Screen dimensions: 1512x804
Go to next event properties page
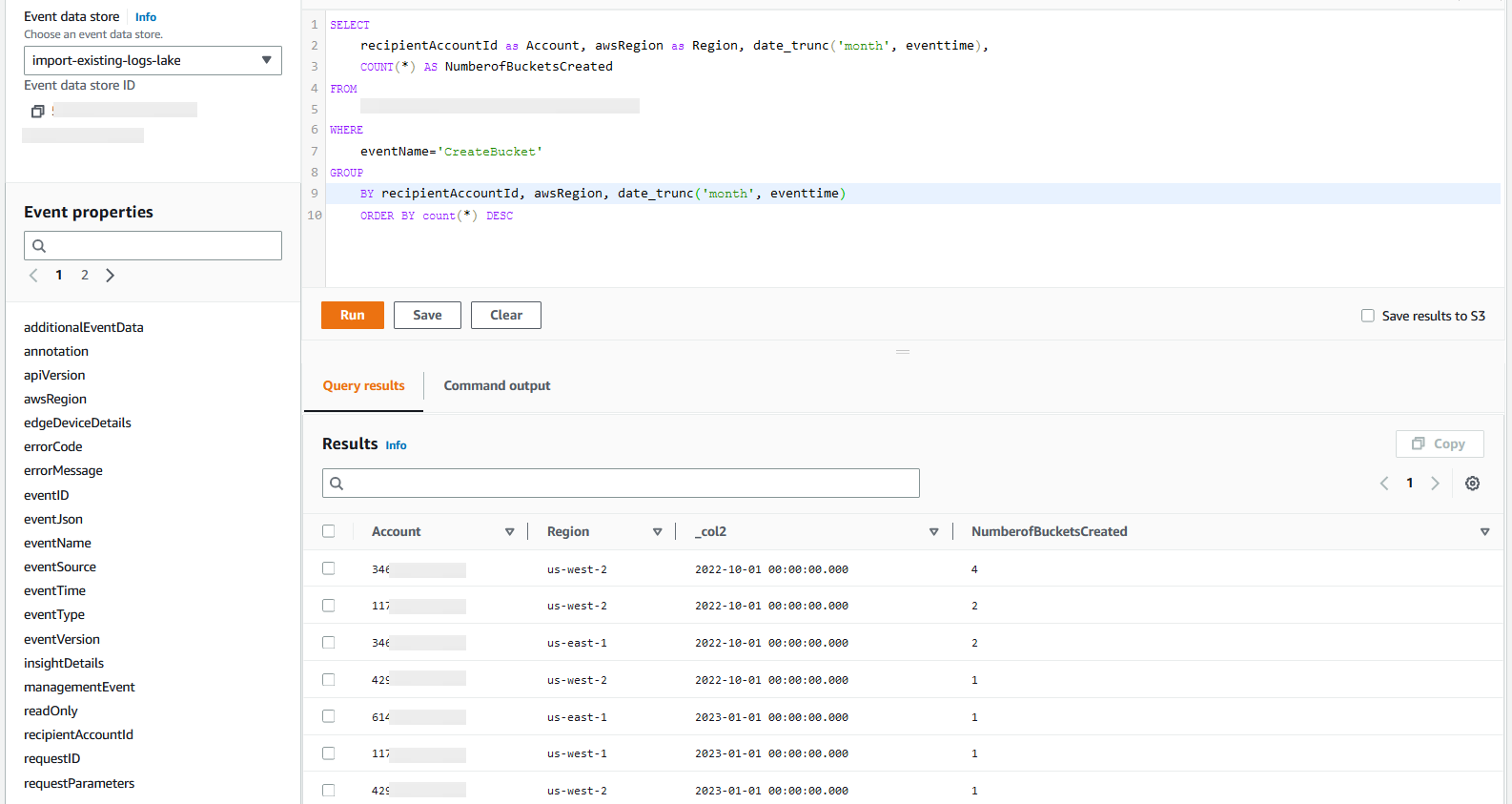111,276
